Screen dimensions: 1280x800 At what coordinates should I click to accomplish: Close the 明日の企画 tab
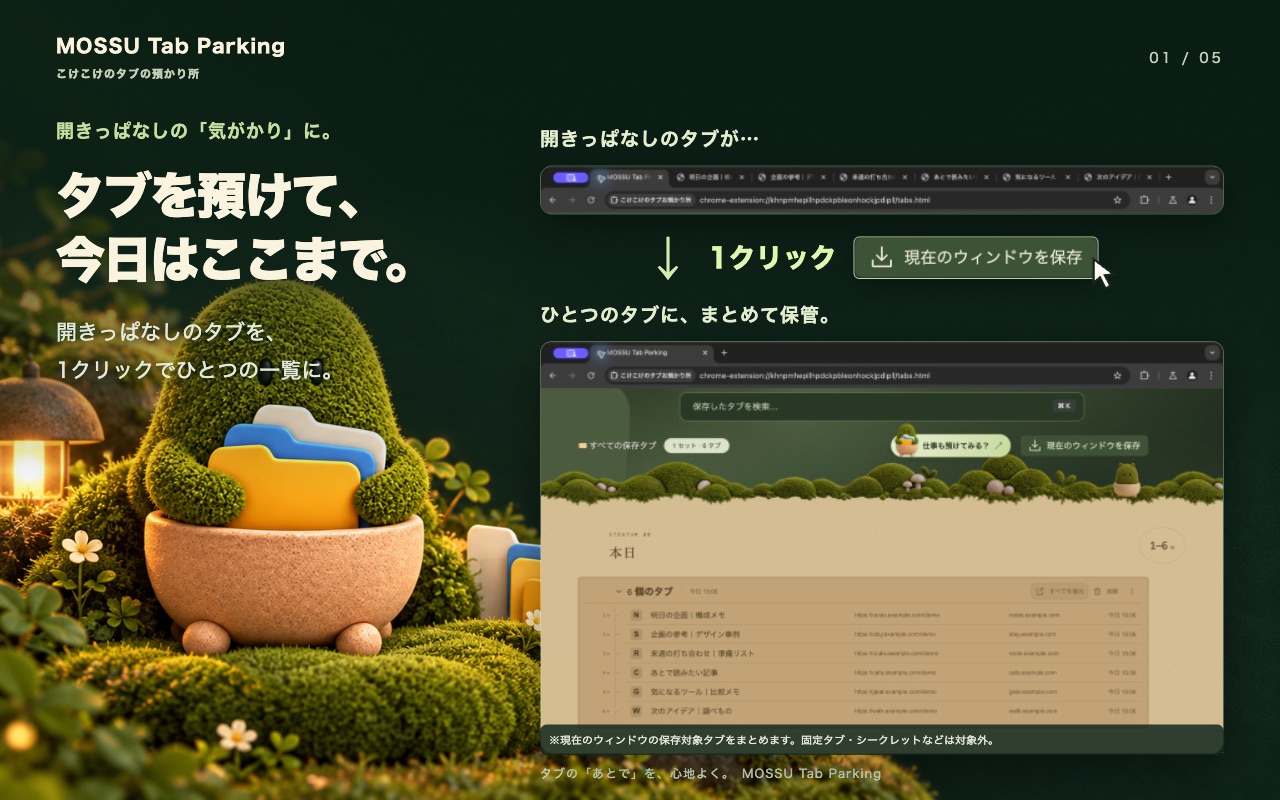click(741, 177)
